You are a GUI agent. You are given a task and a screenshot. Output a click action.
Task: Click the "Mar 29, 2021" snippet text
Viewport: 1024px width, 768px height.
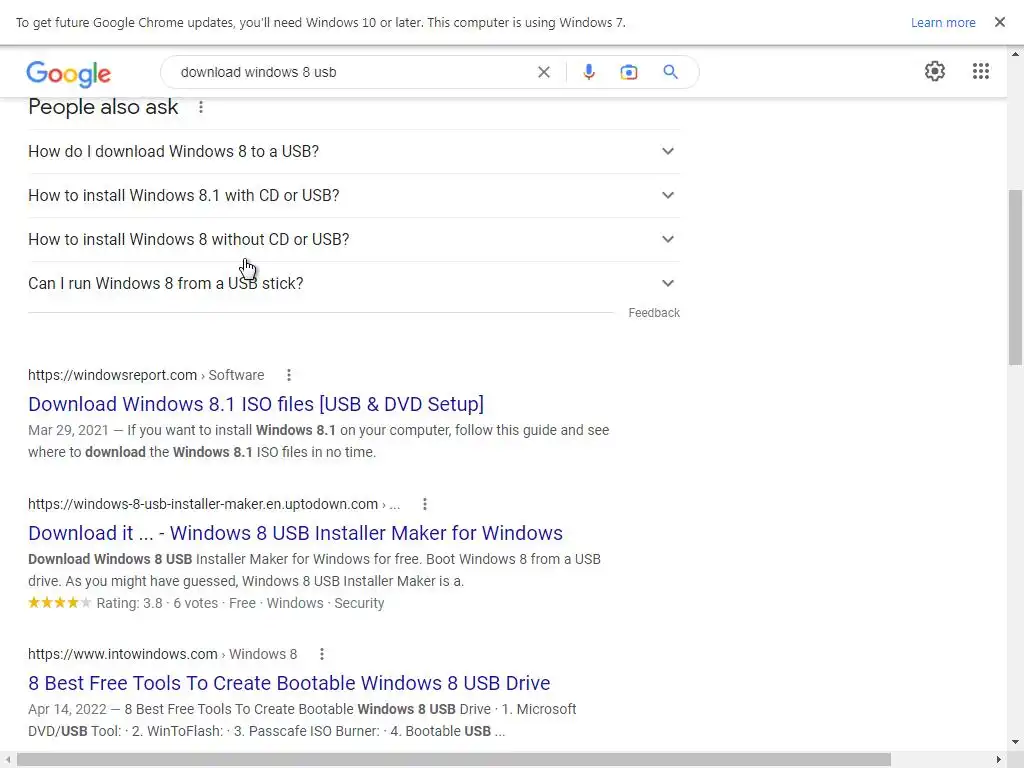(68, 430)
